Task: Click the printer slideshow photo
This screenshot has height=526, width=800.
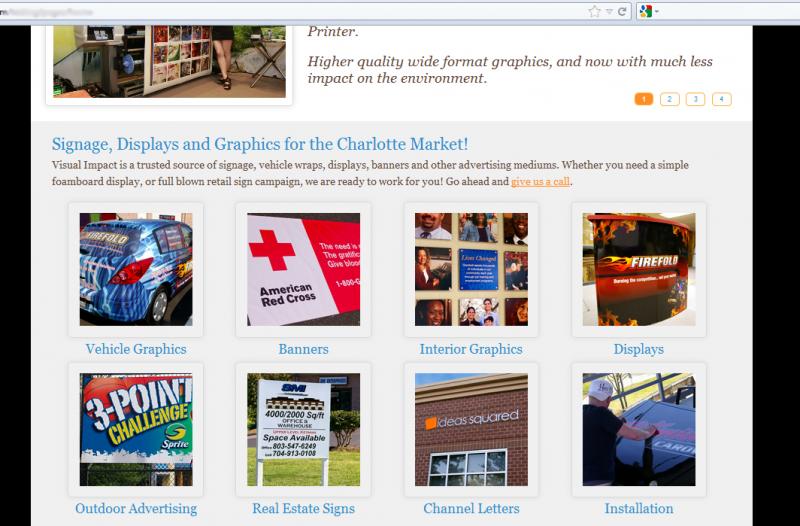Action: coord(169,61)
